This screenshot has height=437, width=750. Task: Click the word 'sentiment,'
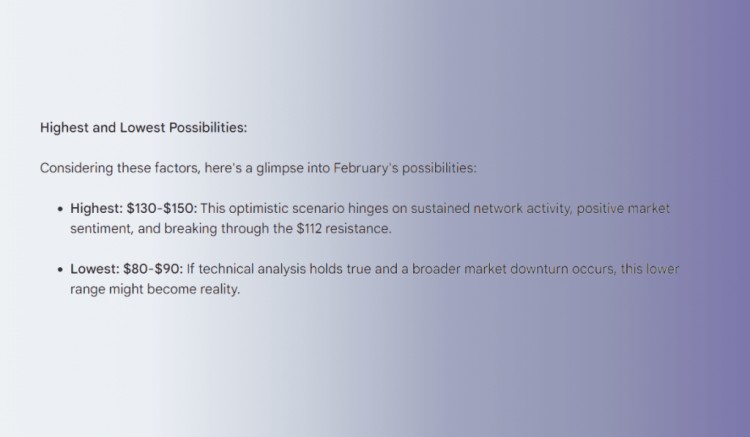(x=102, y=229)
